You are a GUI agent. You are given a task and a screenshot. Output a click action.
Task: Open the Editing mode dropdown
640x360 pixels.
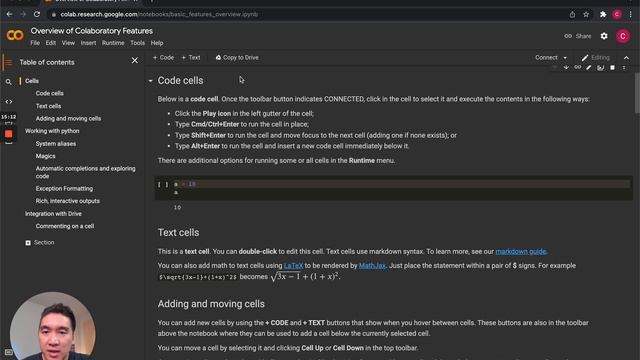pyautogui.click(x=596, y=58)
